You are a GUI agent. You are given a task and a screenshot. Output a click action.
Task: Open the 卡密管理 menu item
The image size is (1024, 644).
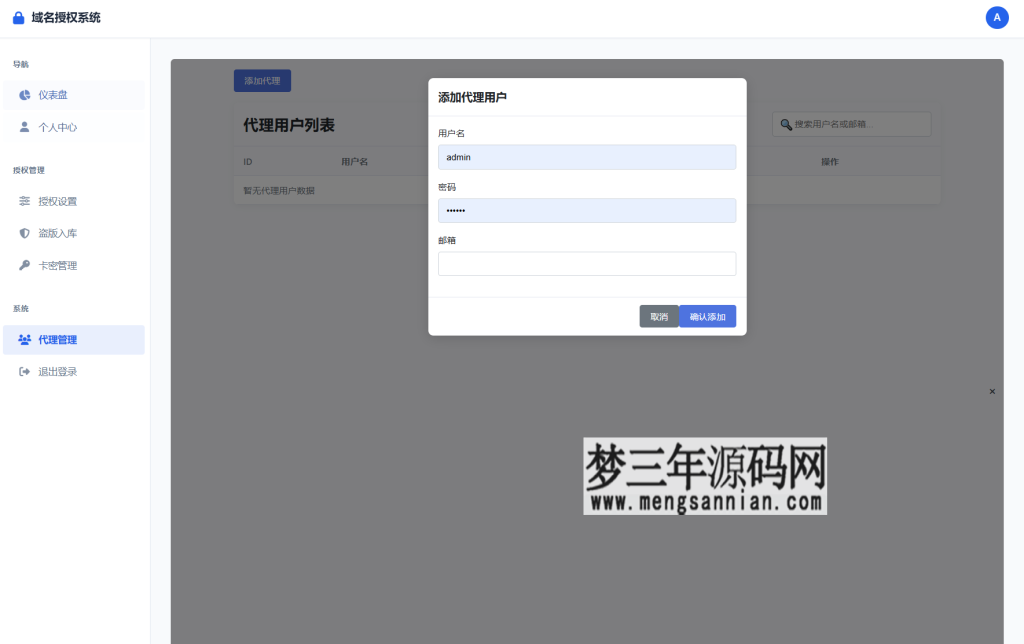coord(59,264)
